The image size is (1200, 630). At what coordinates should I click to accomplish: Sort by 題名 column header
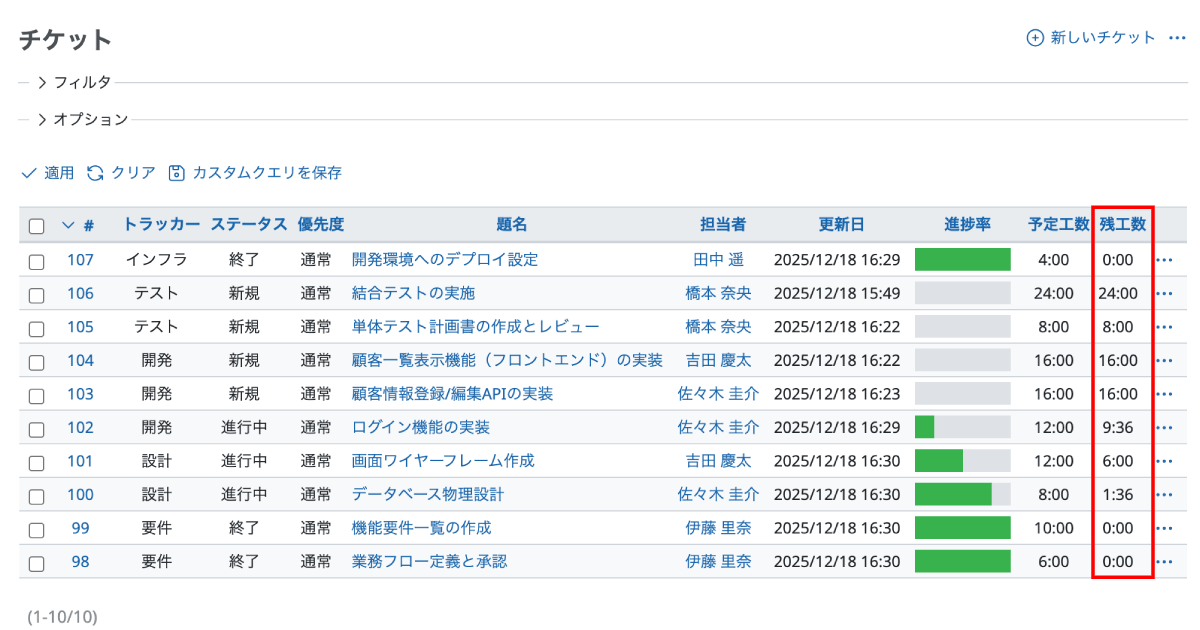pos(512,224)
